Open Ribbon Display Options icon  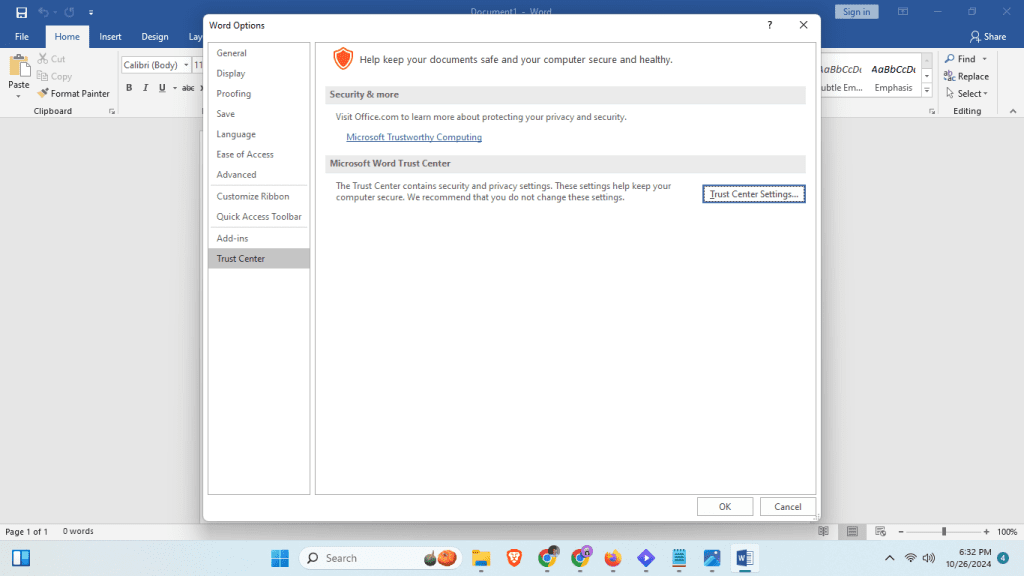(903, 12)
